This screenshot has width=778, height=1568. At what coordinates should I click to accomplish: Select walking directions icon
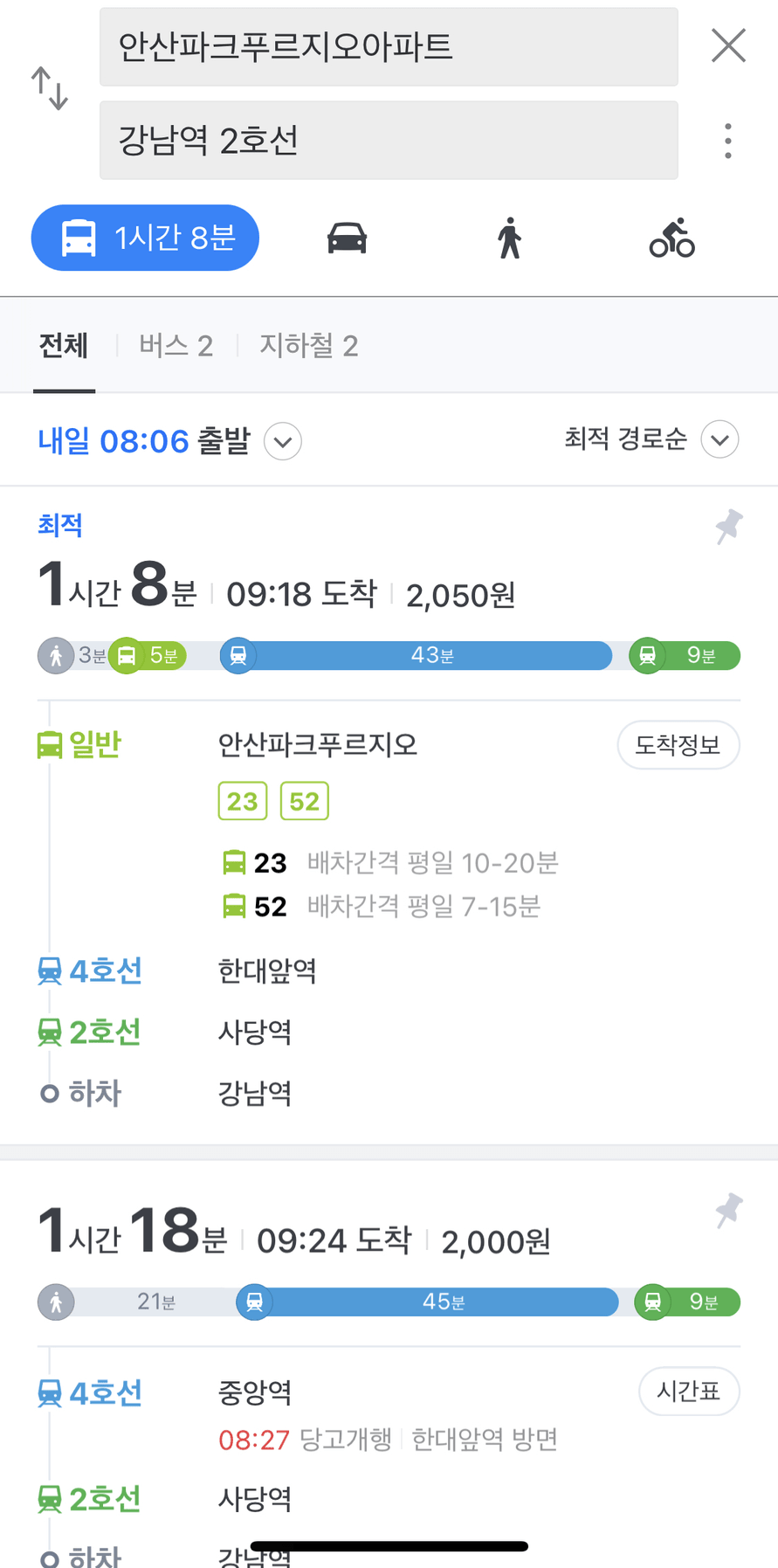pos(509,238)
